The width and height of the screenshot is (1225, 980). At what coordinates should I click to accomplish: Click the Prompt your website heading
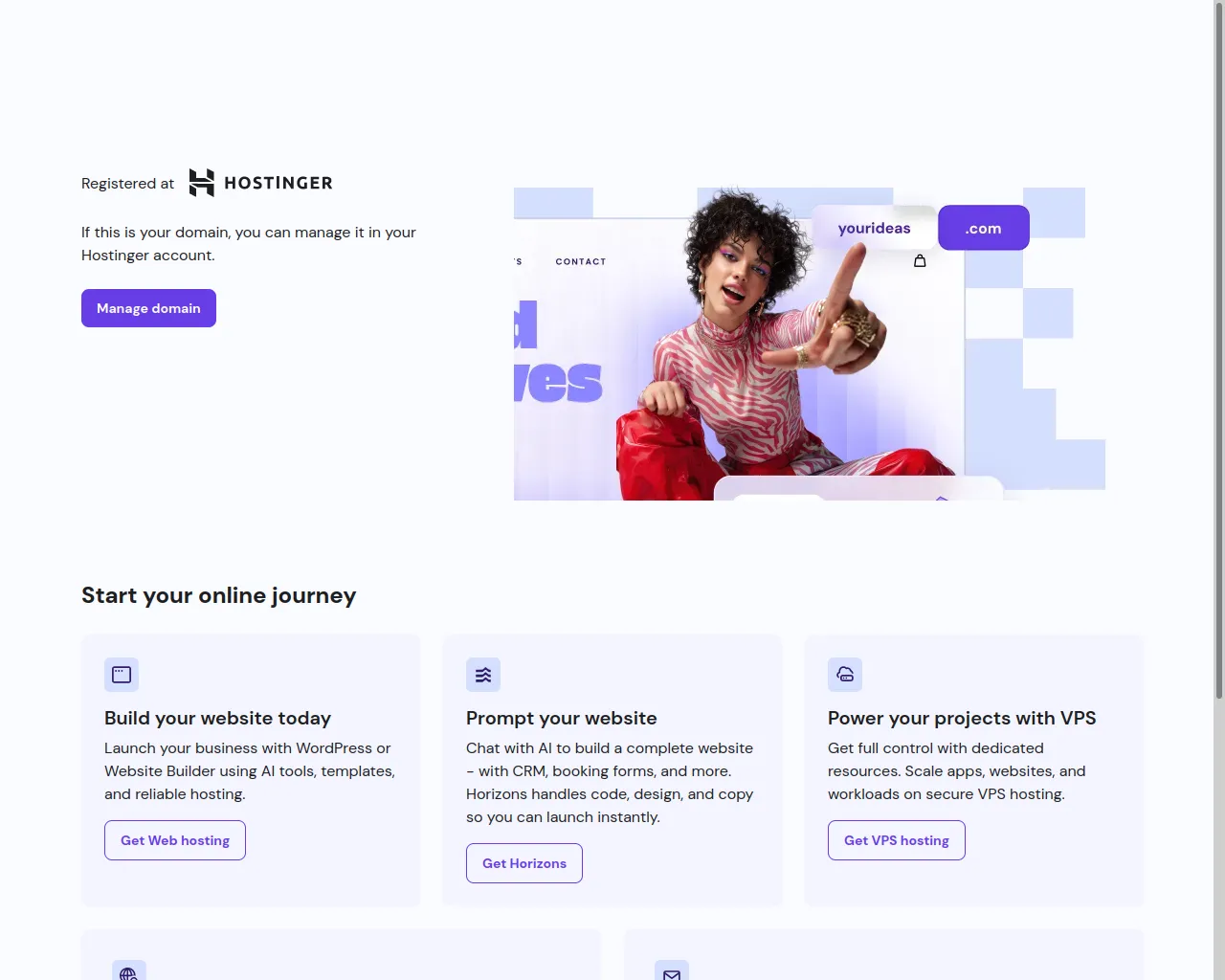click(x=562, y=718)
